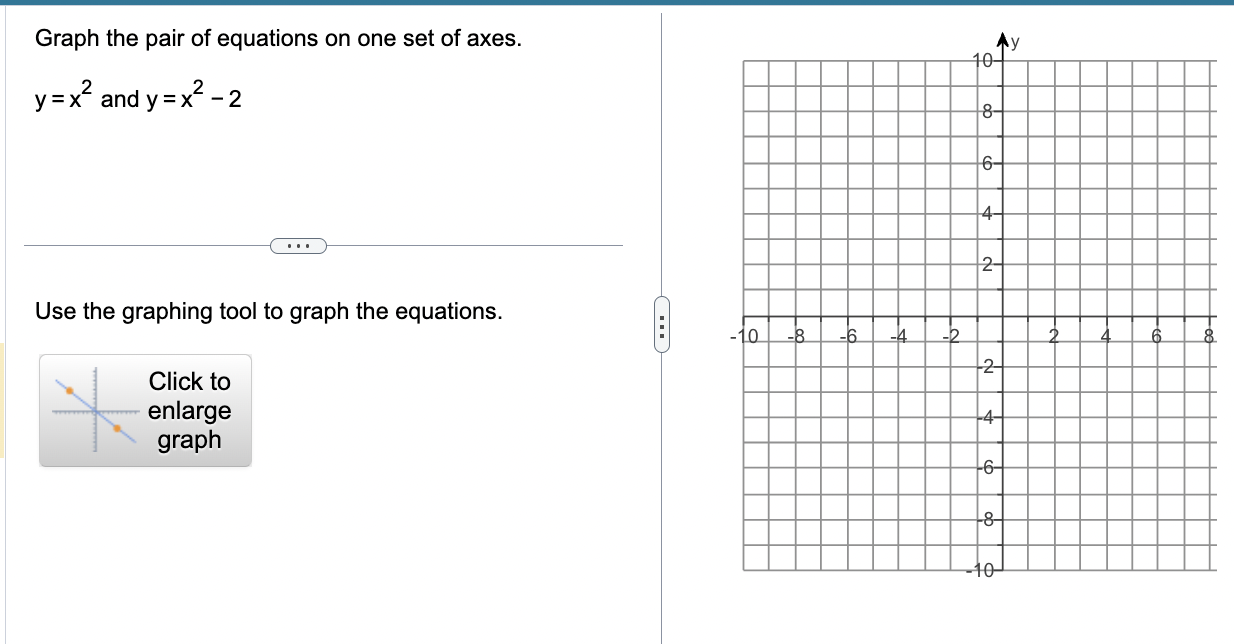Viewport: 1234px width, 644px height.
Task: Click the -10 label on the x-axis
Action: tap(742, 336)
